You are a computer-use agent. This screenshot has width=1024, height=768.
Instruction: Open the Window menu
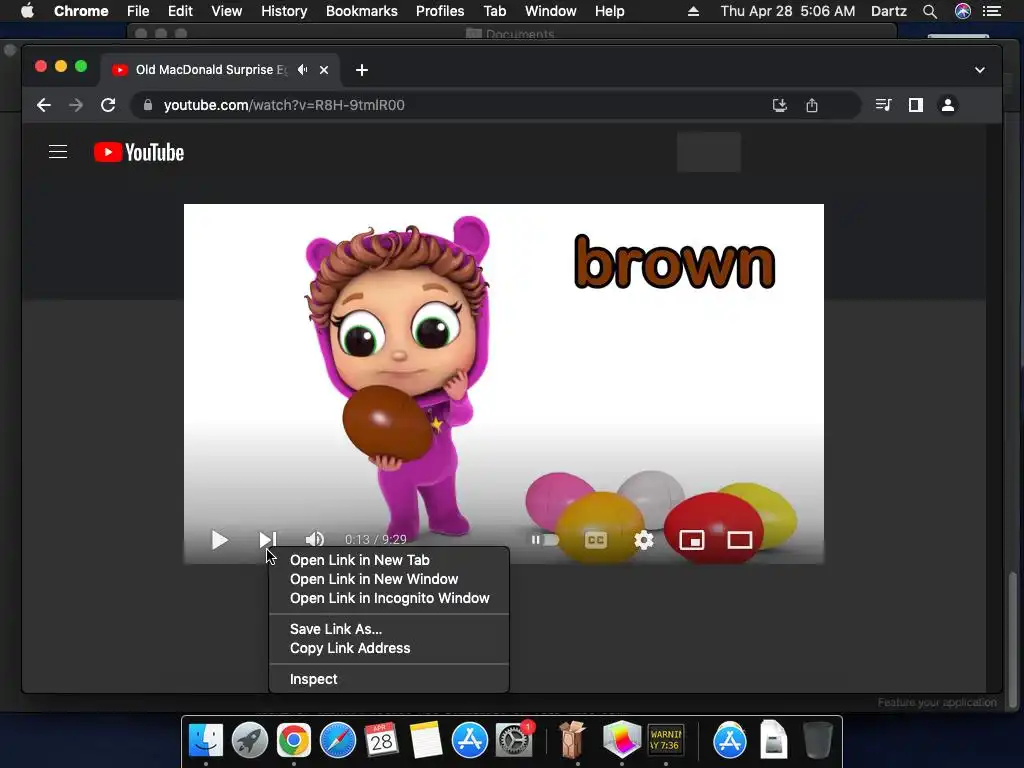[551, 11]
